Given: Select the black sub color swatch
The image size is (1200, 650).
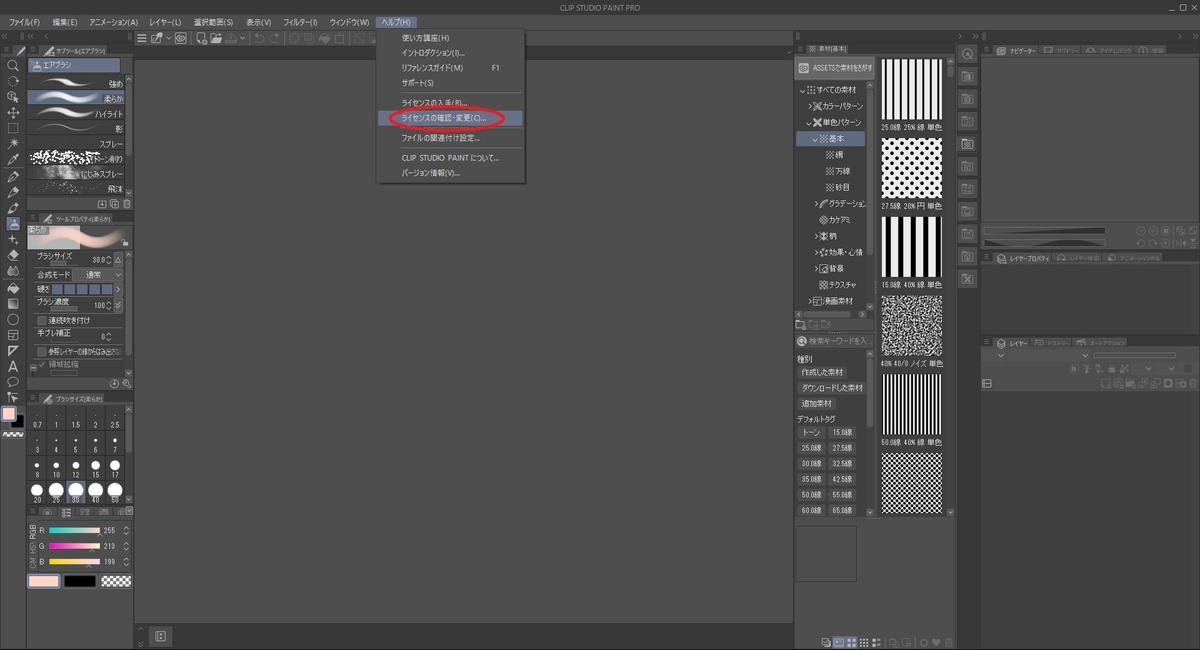Looking at the screenshot, I should tap(80, 581).
